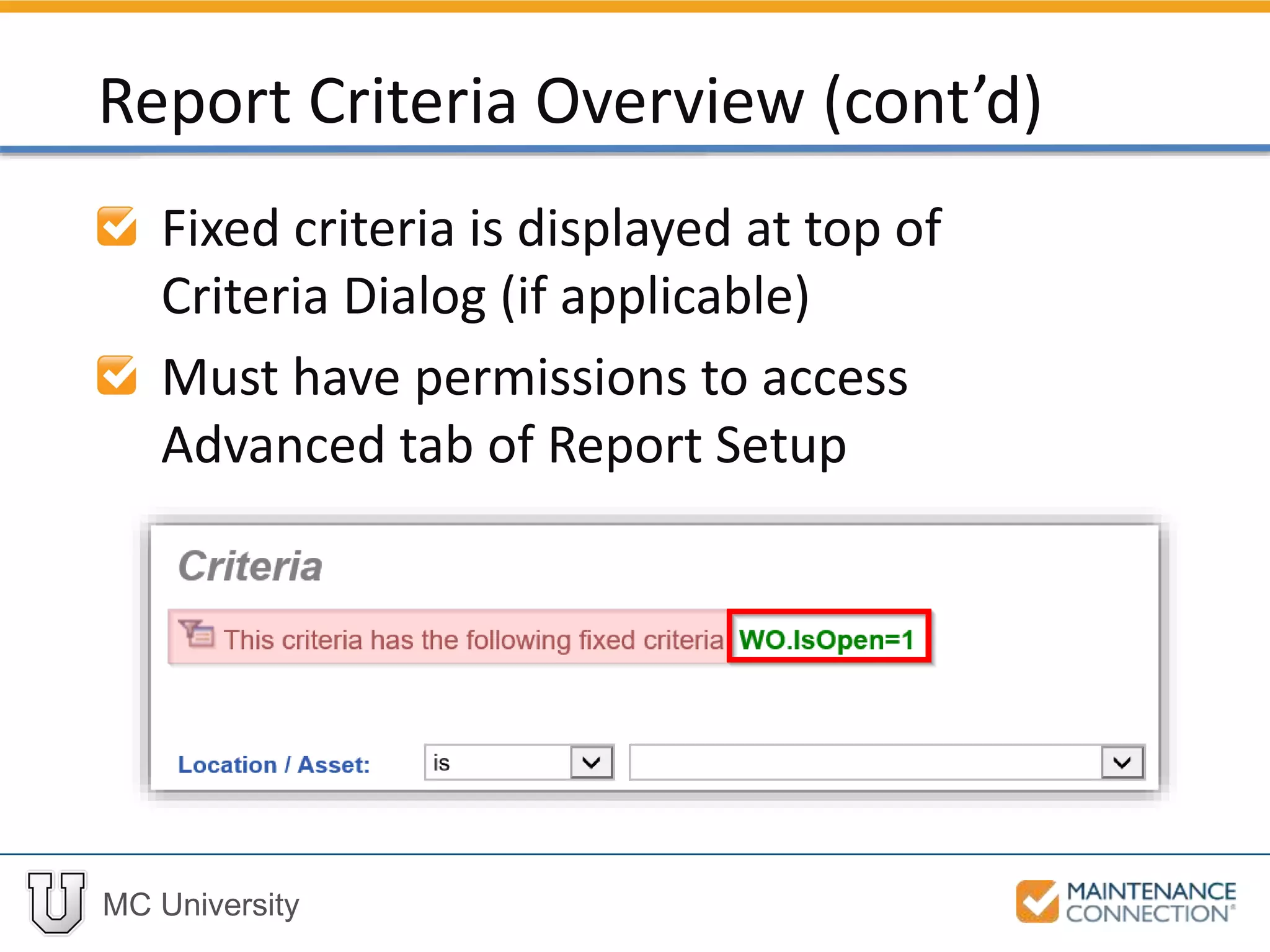This screenshot has height=952, width=1270.
Task: Click the Maintenance Connection checkmark logo
Action: point(1037,901)
